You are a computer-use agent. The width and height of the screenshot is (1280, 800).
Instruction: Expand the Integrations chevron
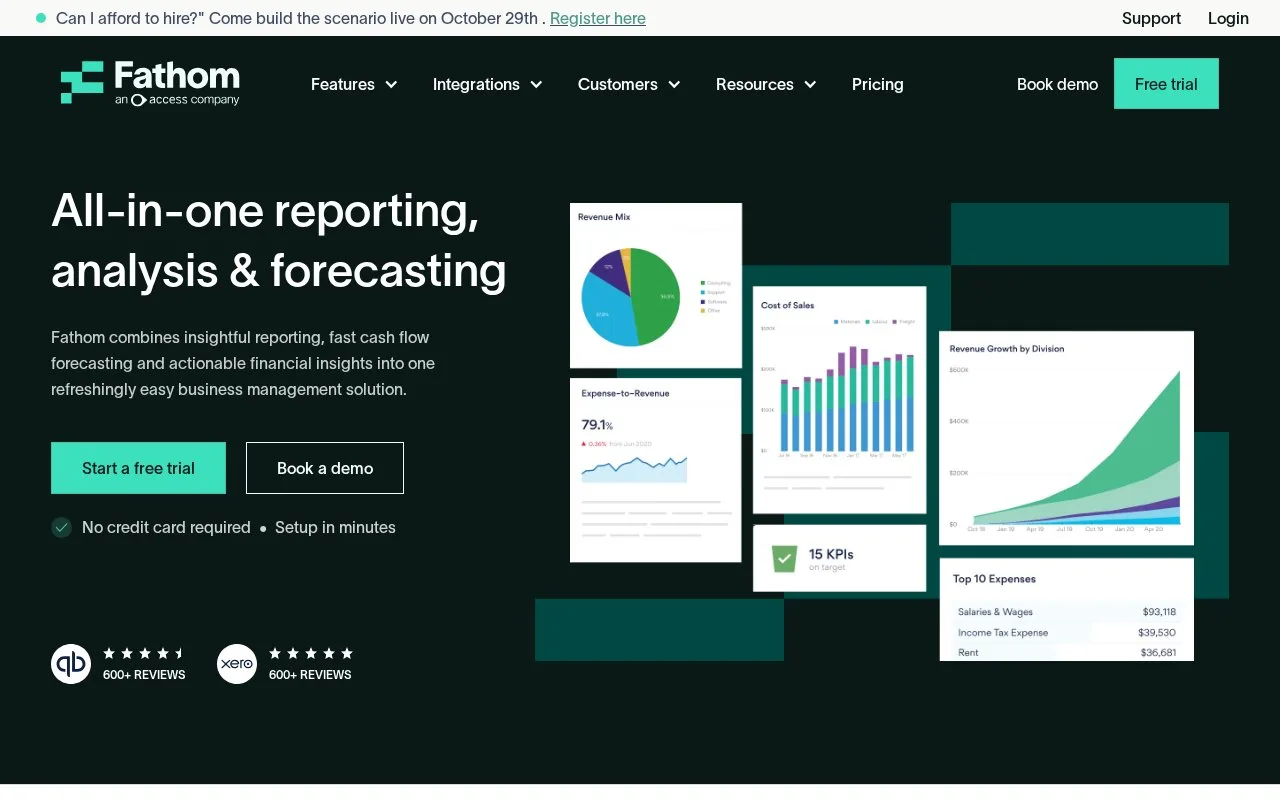536,85
